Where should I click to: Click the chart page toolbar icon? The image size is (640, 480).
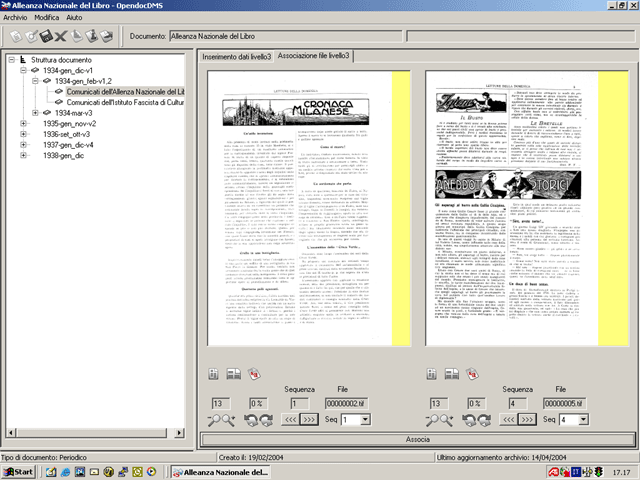click(x=76, y=36)
